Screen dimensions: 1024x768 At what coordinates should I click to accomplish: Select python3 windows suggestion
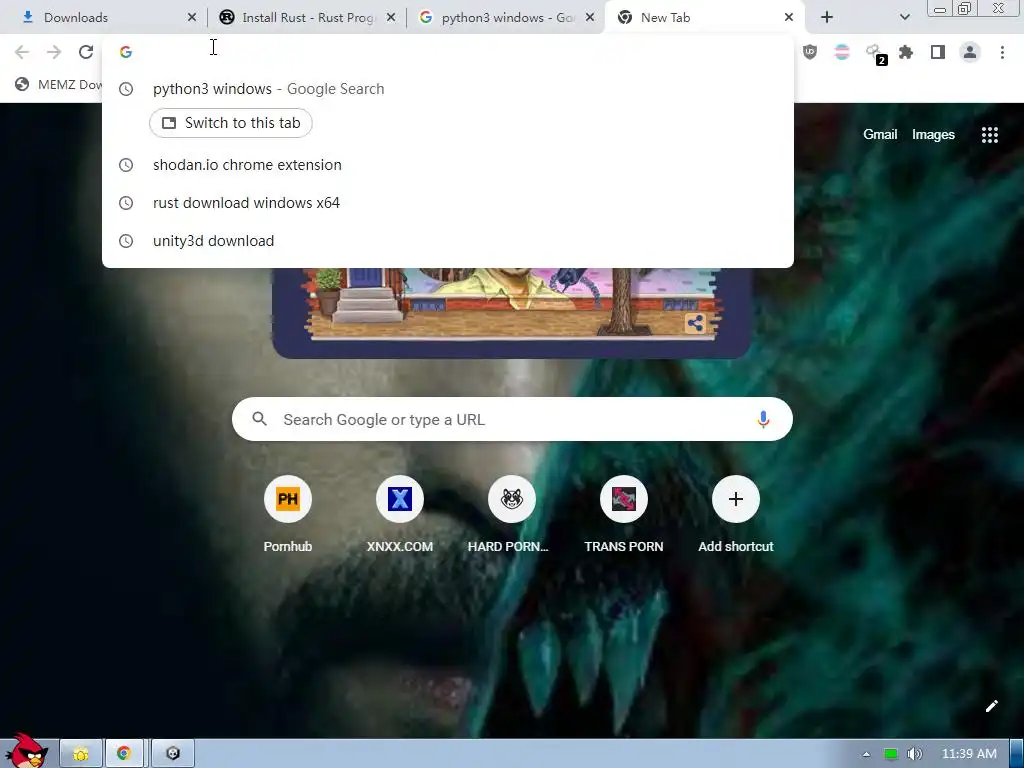(x=448, y=89)
